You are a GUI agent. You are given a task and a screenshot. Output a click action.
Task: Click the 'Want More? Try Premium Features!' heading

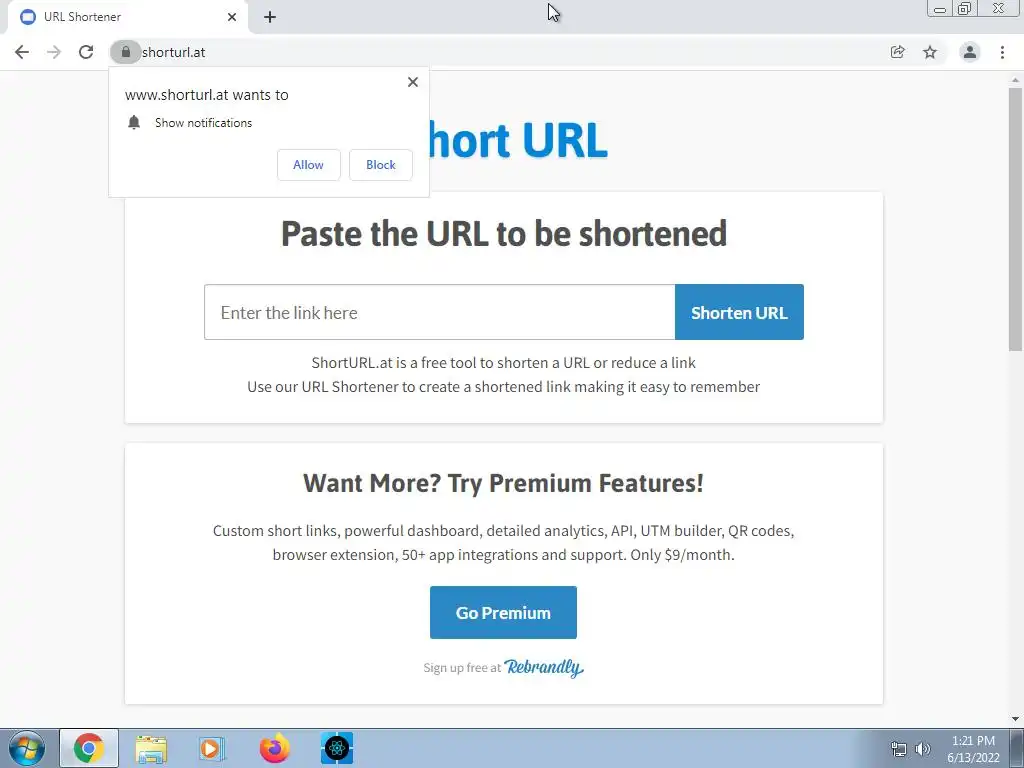pos(504,483)
